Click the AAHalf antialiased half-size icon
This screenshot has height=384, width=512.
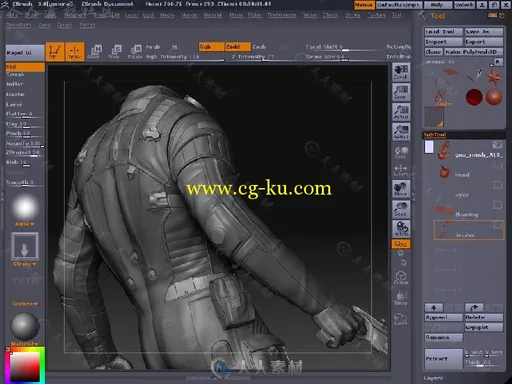401,132
